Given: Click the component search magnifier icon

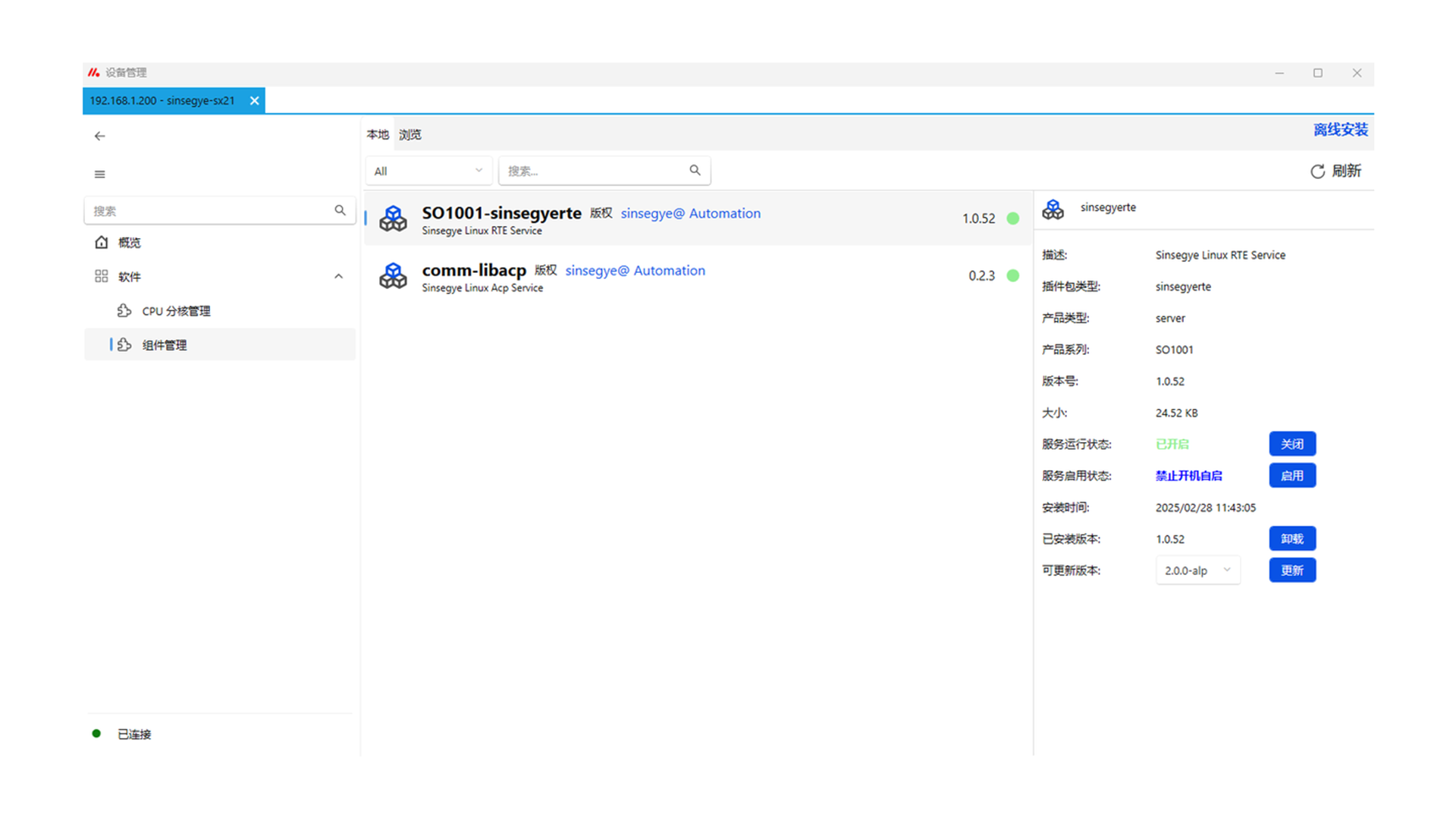Looking at the screenshot, I should tap(695, 171).
